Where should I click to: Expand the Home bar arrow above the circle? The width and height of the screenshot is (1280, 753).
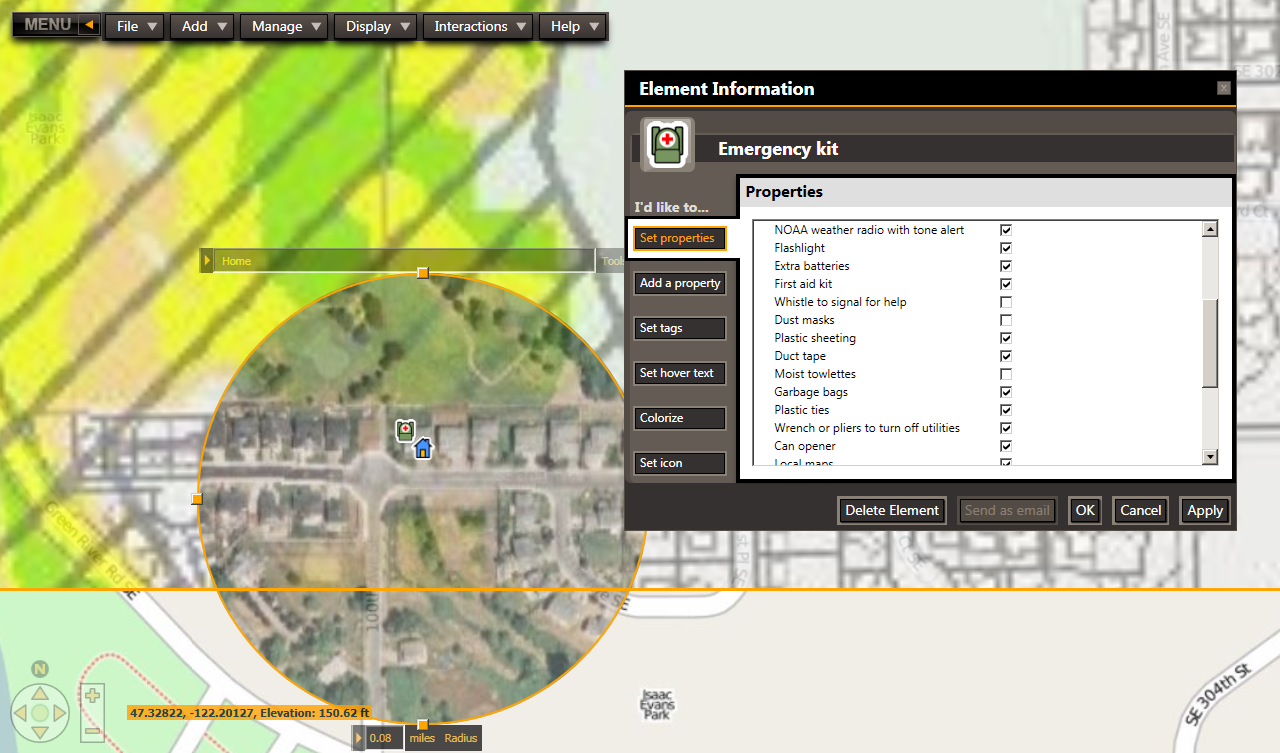(x=207, y=261)
